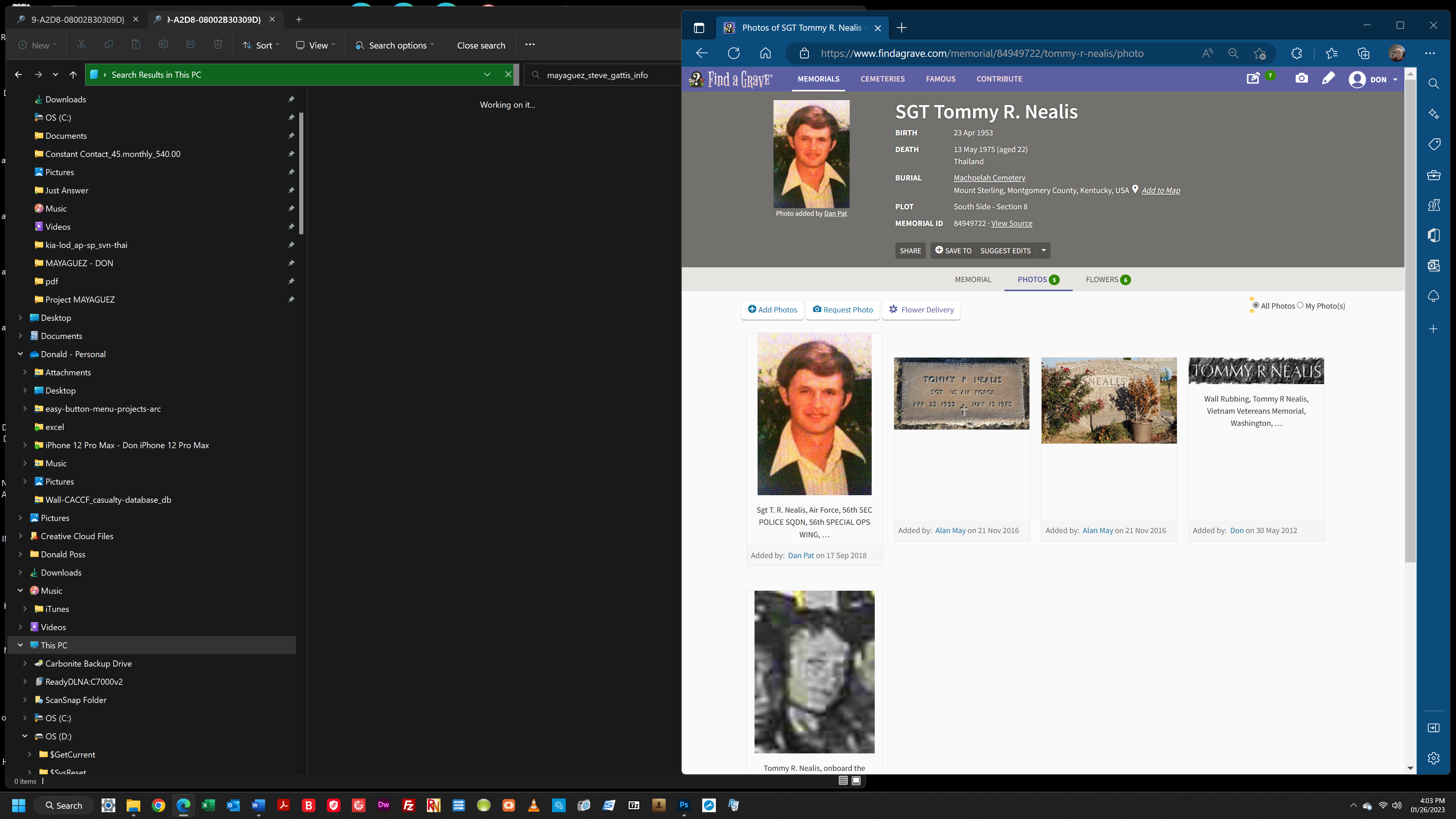Open Excel from the Windows taskbar
The width and height of the screenshot is (1456, 819).
click(209, 805)
